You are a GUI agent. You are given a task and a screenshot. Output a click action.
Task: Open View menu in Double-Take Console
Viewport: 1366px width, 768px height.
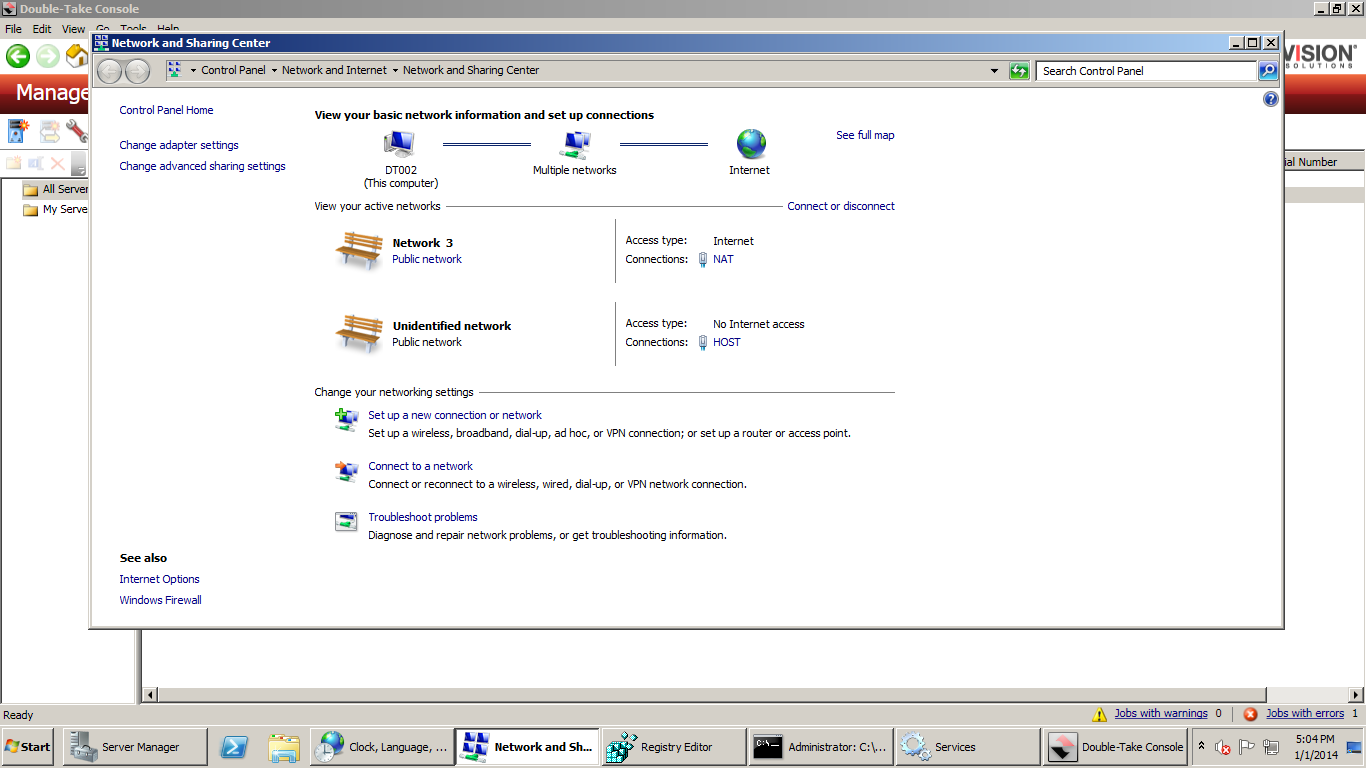tap(74, 29)
